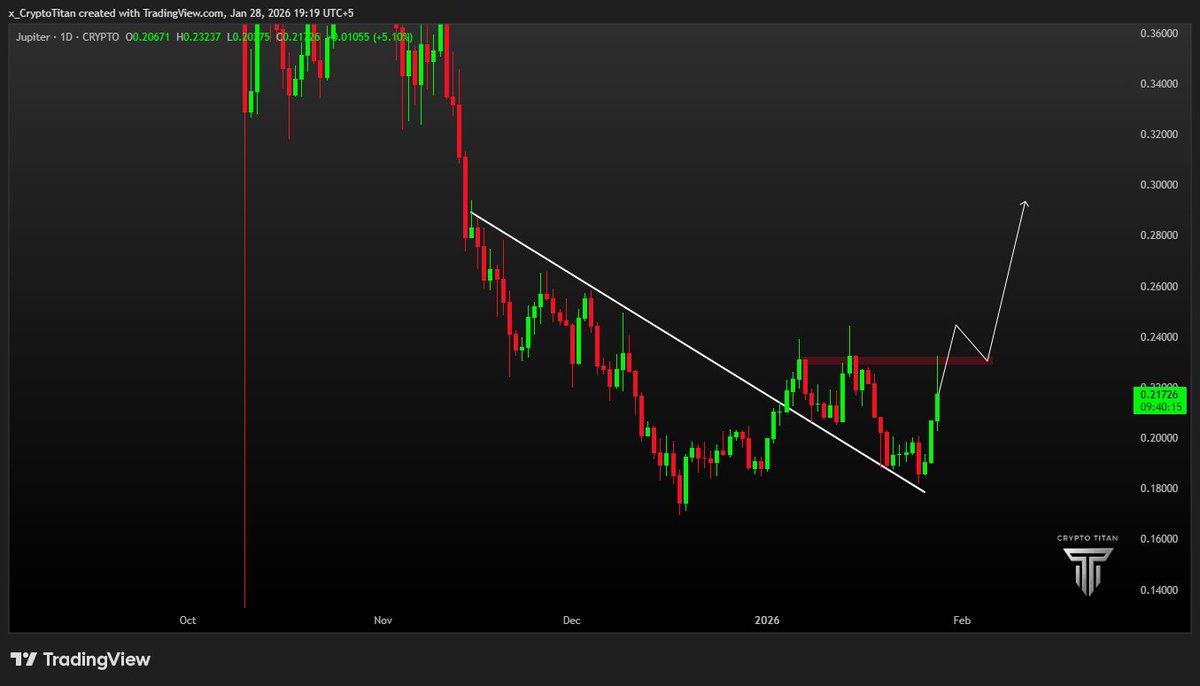Viewport: 1200px width, 686px height.
Task: Click the green current price label
Action: [x=1160, y=396]
